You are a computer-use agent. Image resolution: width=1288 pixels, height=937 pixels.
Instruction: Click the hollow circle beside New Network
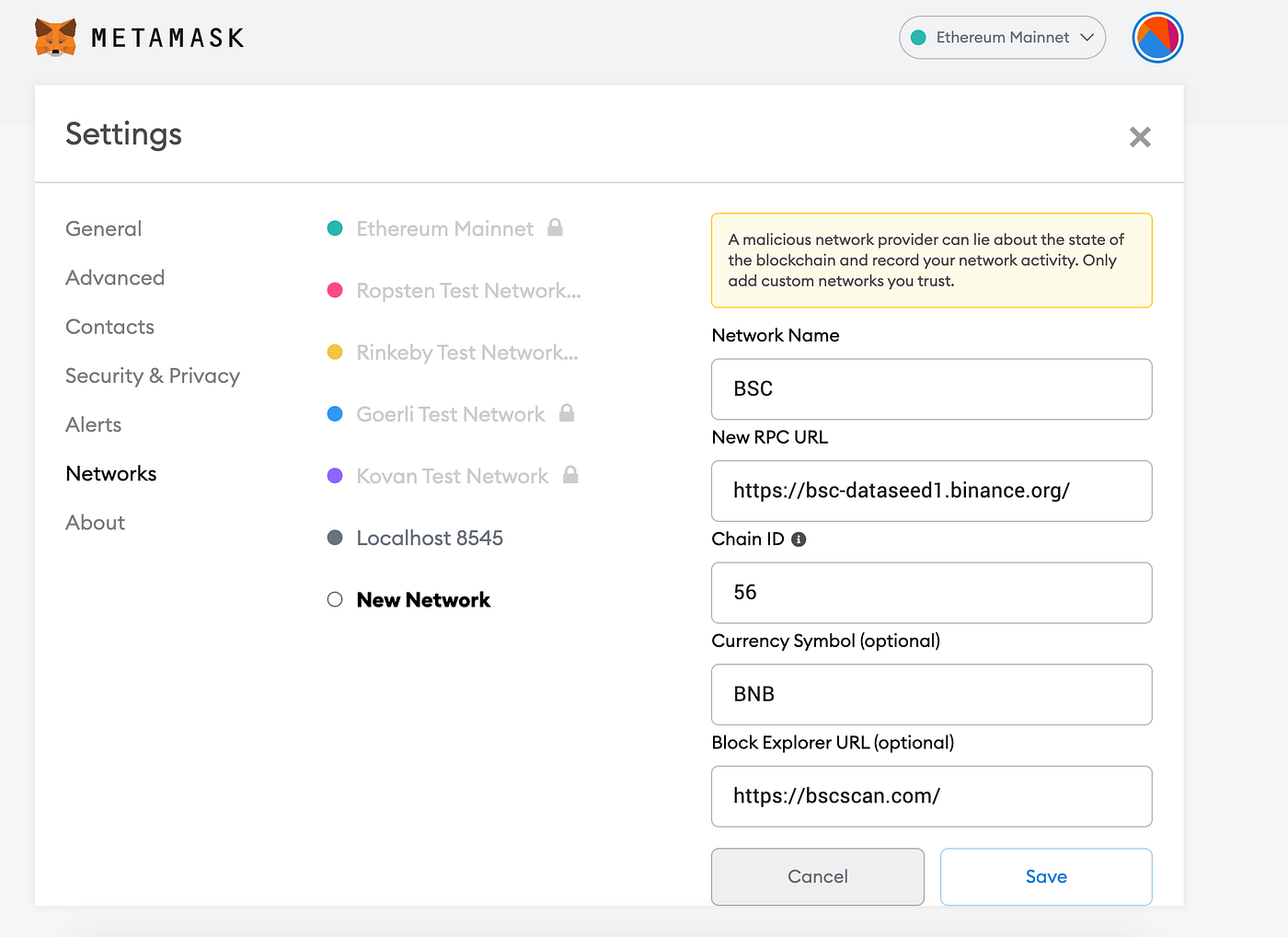click(335, 600)
